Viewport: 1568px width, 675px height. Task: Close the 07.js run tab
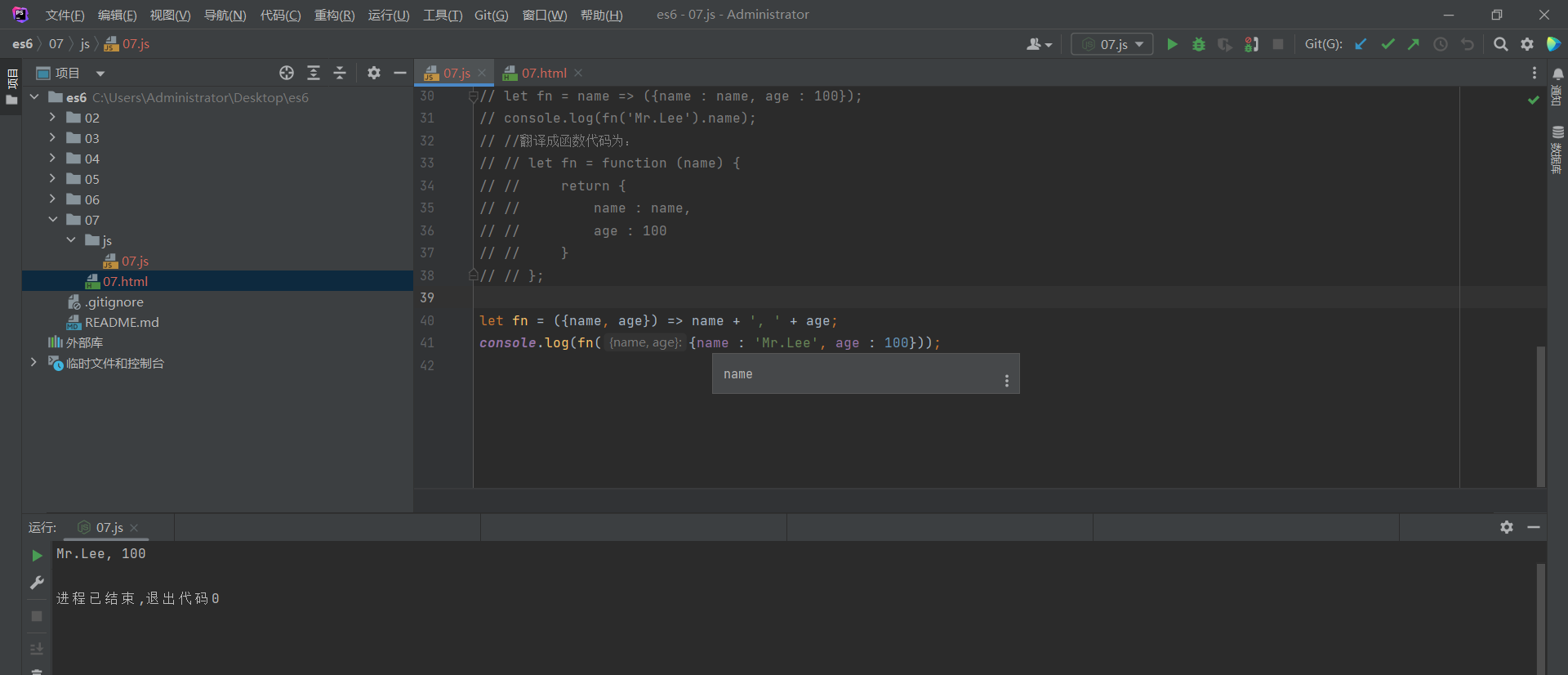pos(135,528)
